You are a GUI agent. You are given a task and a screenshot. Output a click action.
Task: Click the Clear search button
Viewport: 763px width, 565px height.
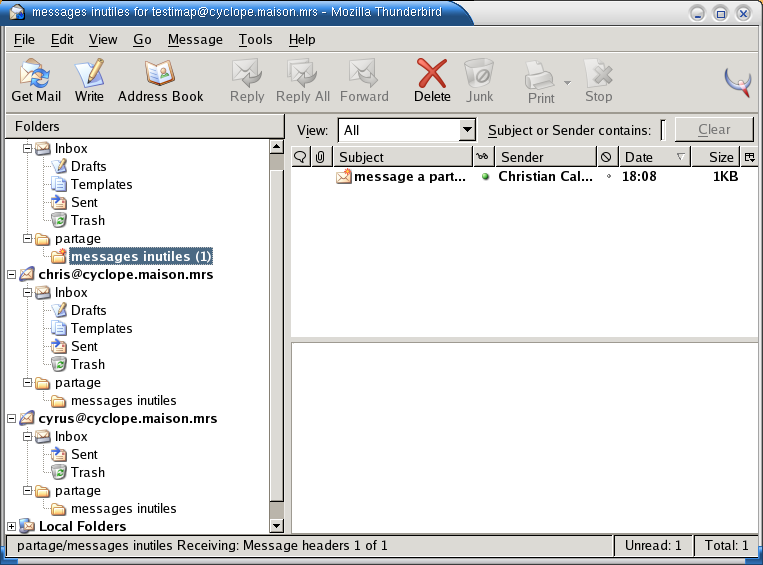coord(714,129)
